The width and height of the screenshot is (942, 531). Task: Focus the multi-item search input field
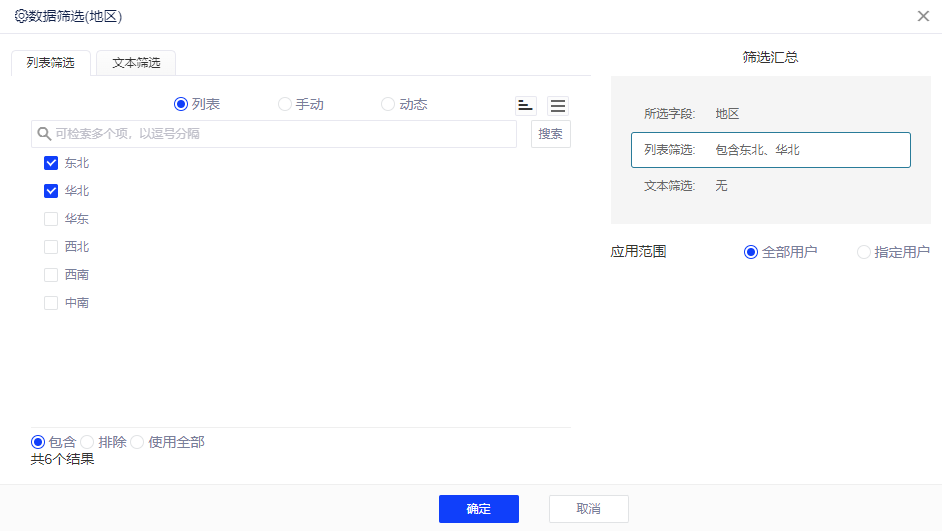(280, 133)
